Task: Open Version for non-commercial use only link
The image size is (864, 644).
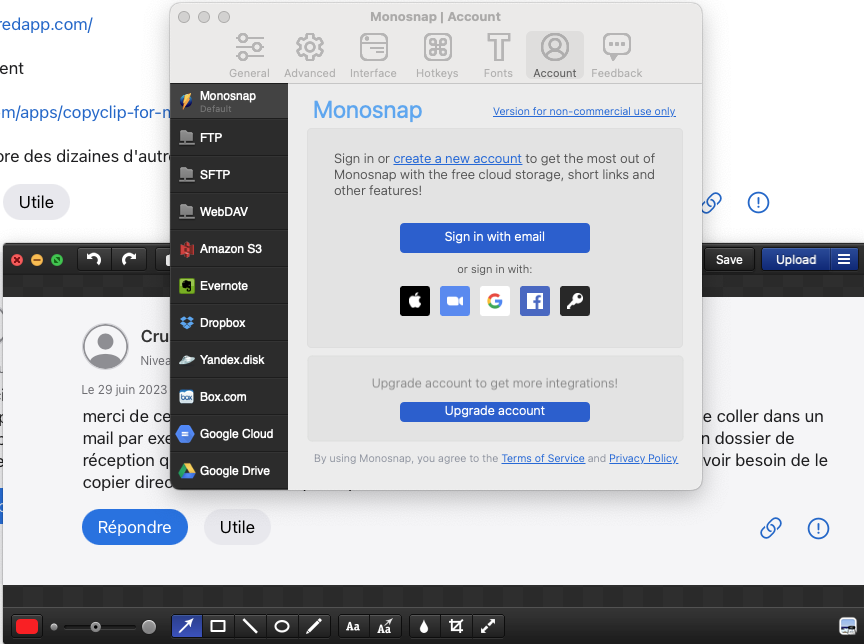Action: pos(584,111)
